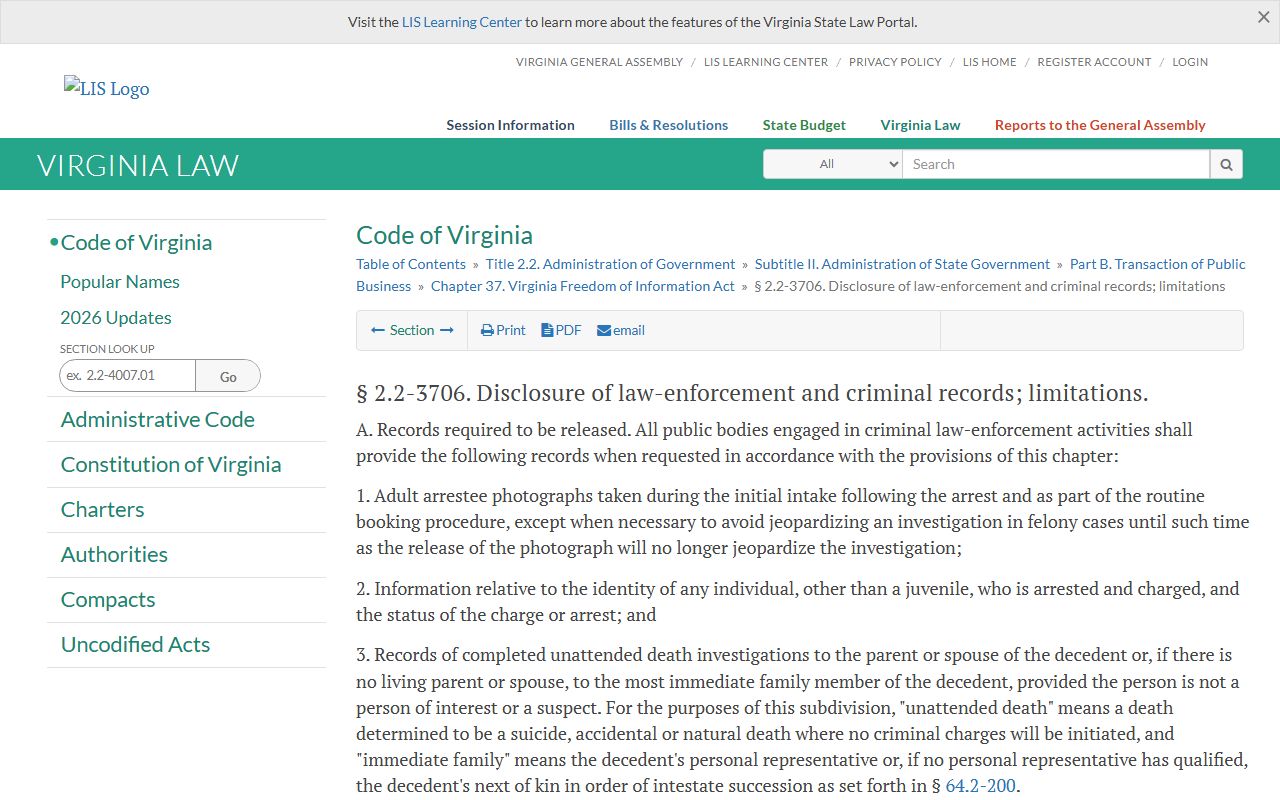Open 2026 Updates in sidebar
The width and height of the screenshot is (1280, 800).
tap(116, 318)
